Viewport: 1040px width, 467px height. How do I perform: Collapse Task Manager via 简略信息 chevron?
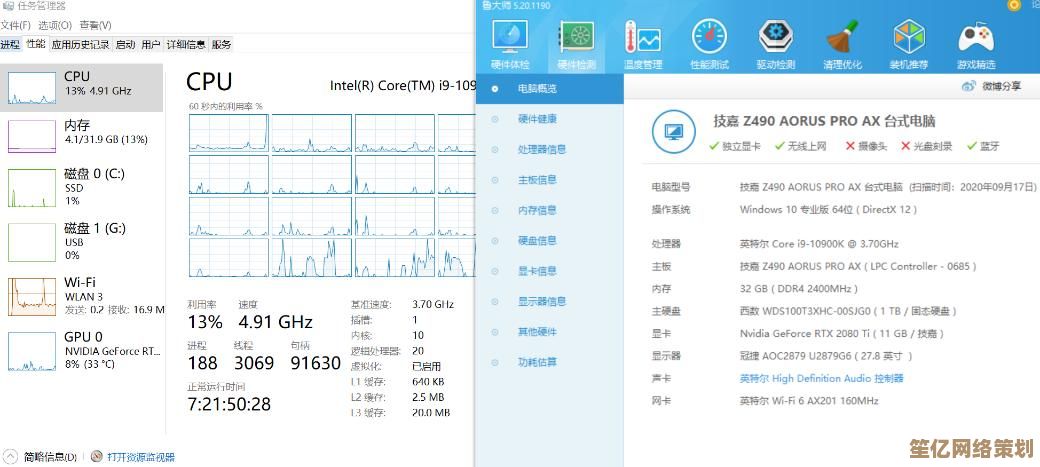tap(12, 457)
